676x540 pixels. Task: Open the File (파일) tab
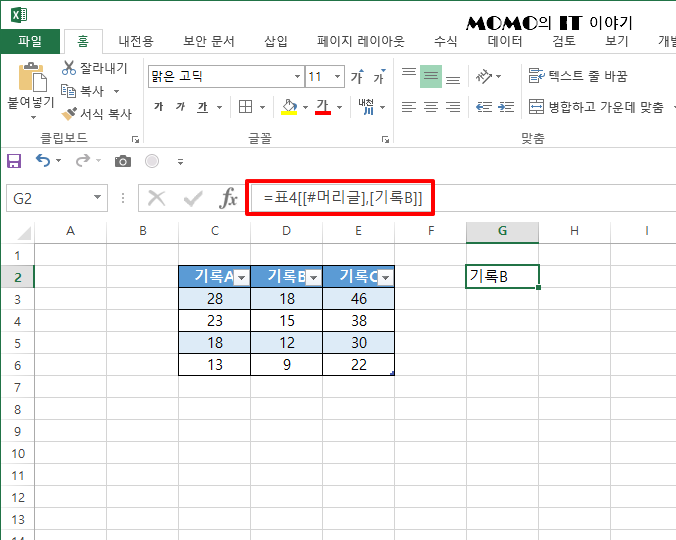[30, 41]
